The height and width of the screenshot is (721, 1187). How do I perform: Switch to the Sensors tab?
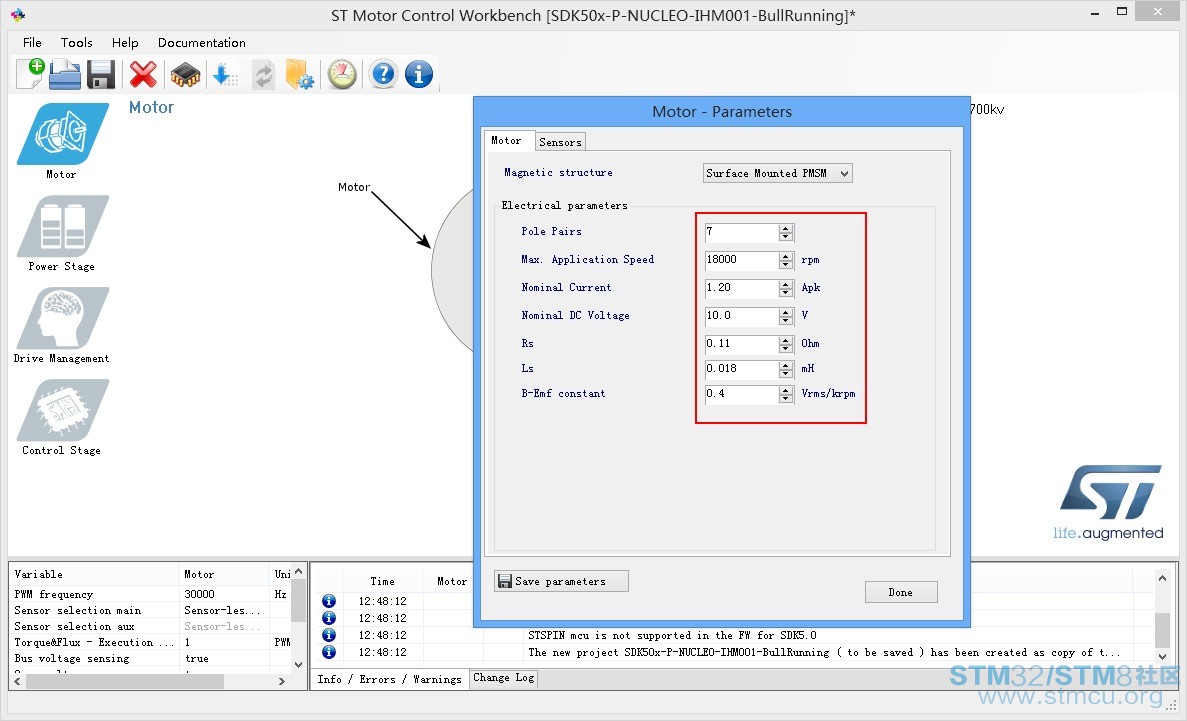coord(560,142)
